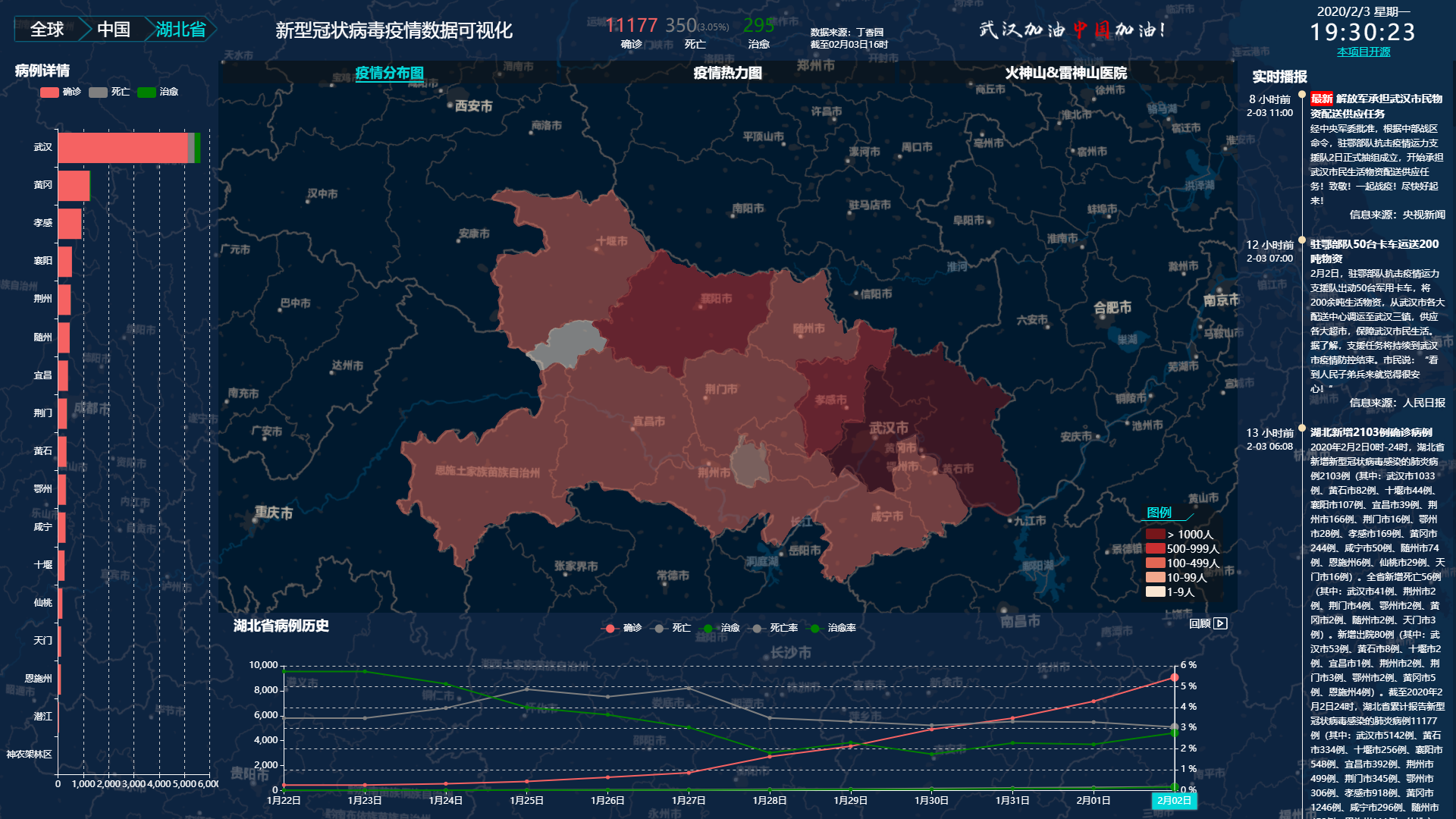Click the 确诊 data point at 2月02日
Image resolution: width=1456 pixels, height=819 pixels.
click(1174, 677)
